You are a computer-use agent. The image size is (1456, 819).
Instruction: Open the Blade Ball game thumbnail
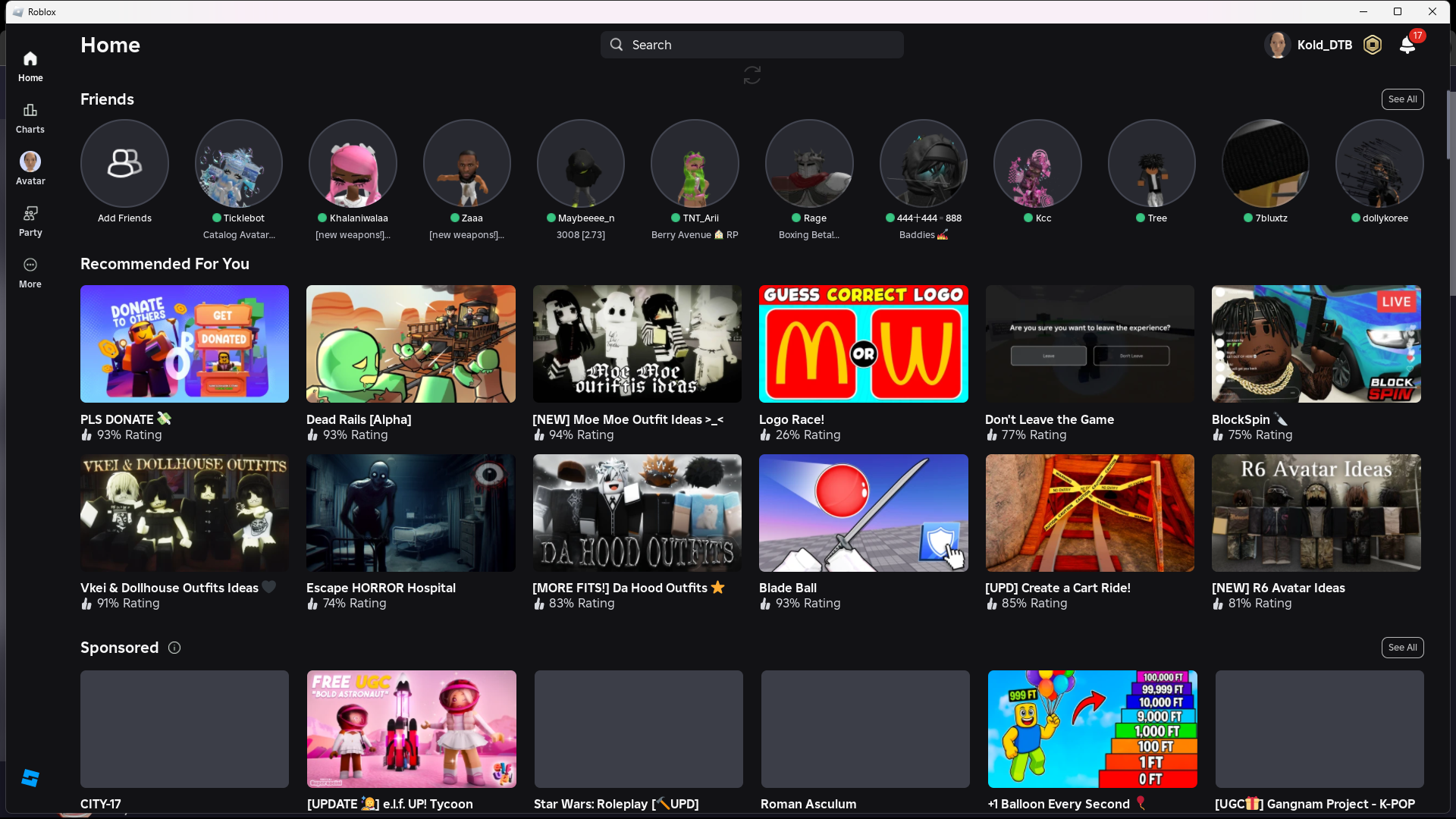[x=863, y=513]
